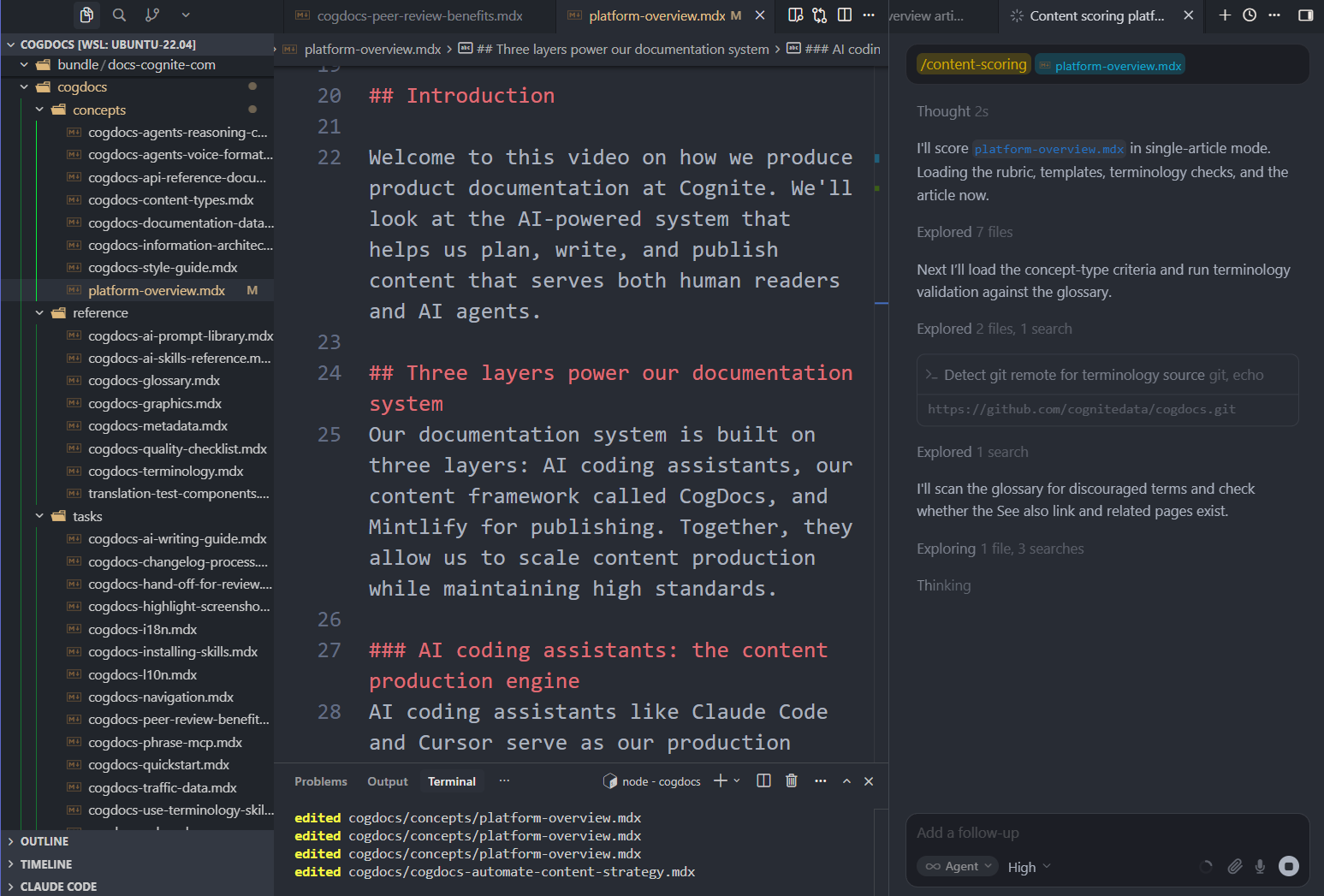Expand the 'Explored 7 files' step

965,232
